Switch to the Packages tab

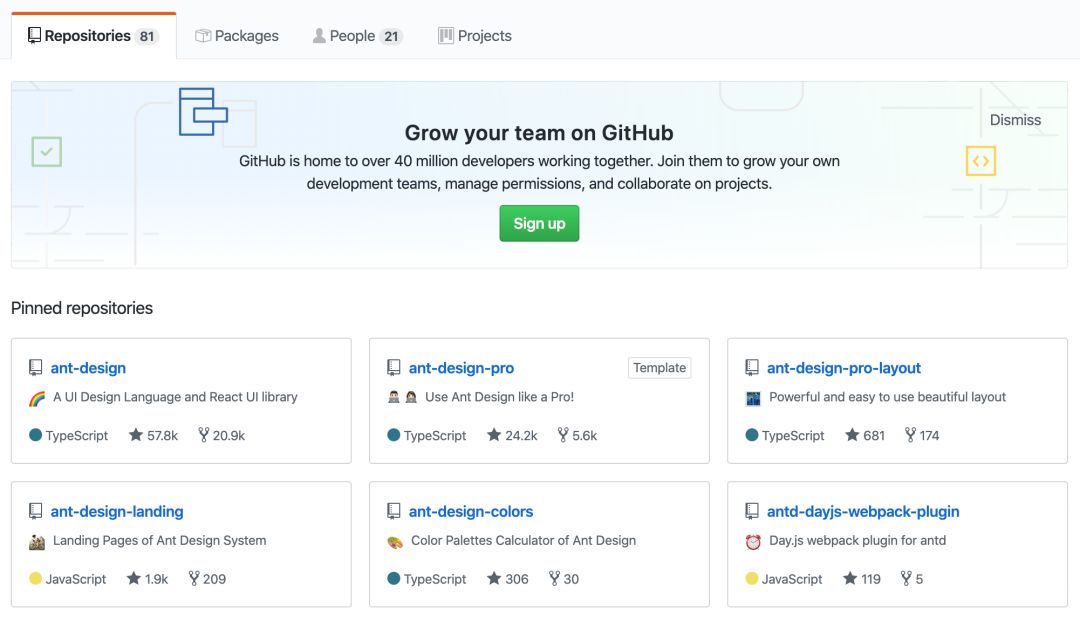click(x=237, y=36)
